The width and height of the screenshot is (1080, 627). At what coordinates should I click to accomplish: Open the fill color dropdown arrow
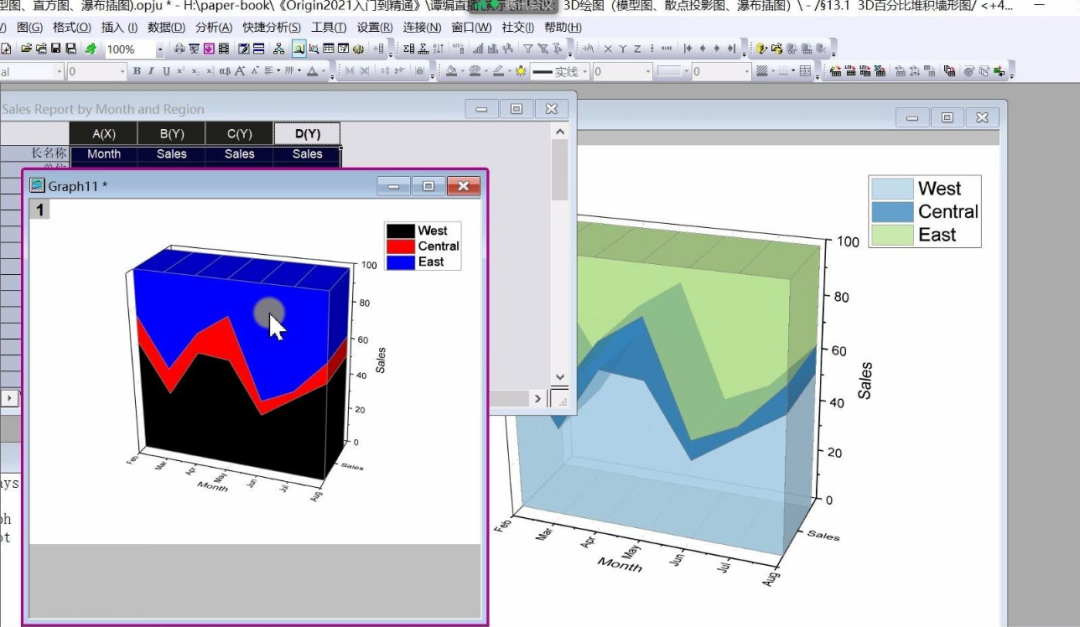tap(462, 71)
